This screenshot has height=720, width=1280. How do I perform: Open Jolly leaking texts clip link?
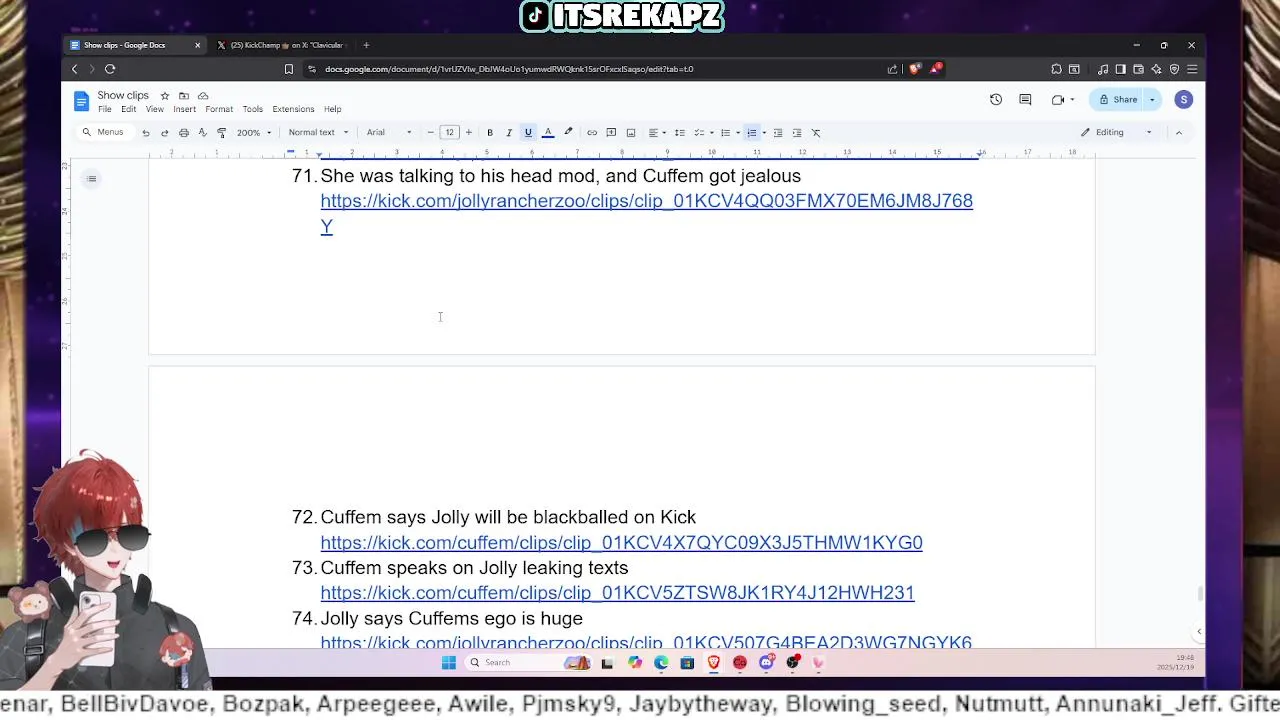click(617, 593)
